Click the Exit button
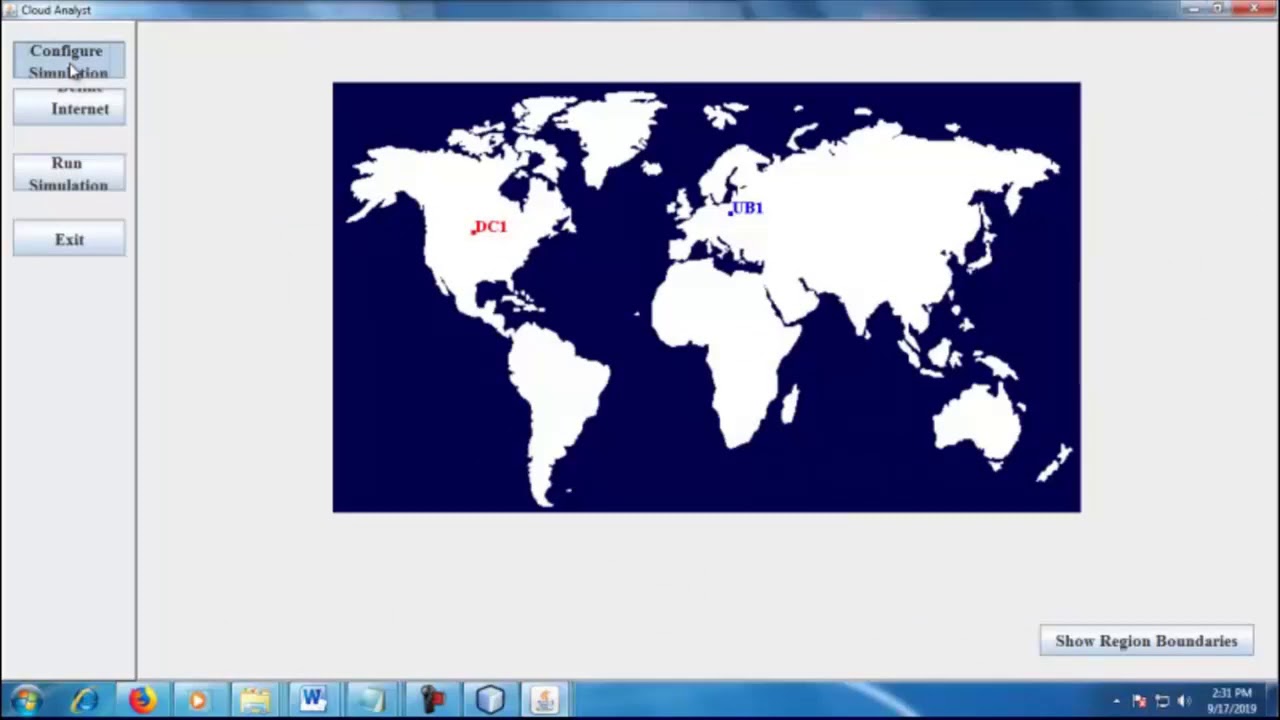This screenshot has width=1280, height=720. 69,239
